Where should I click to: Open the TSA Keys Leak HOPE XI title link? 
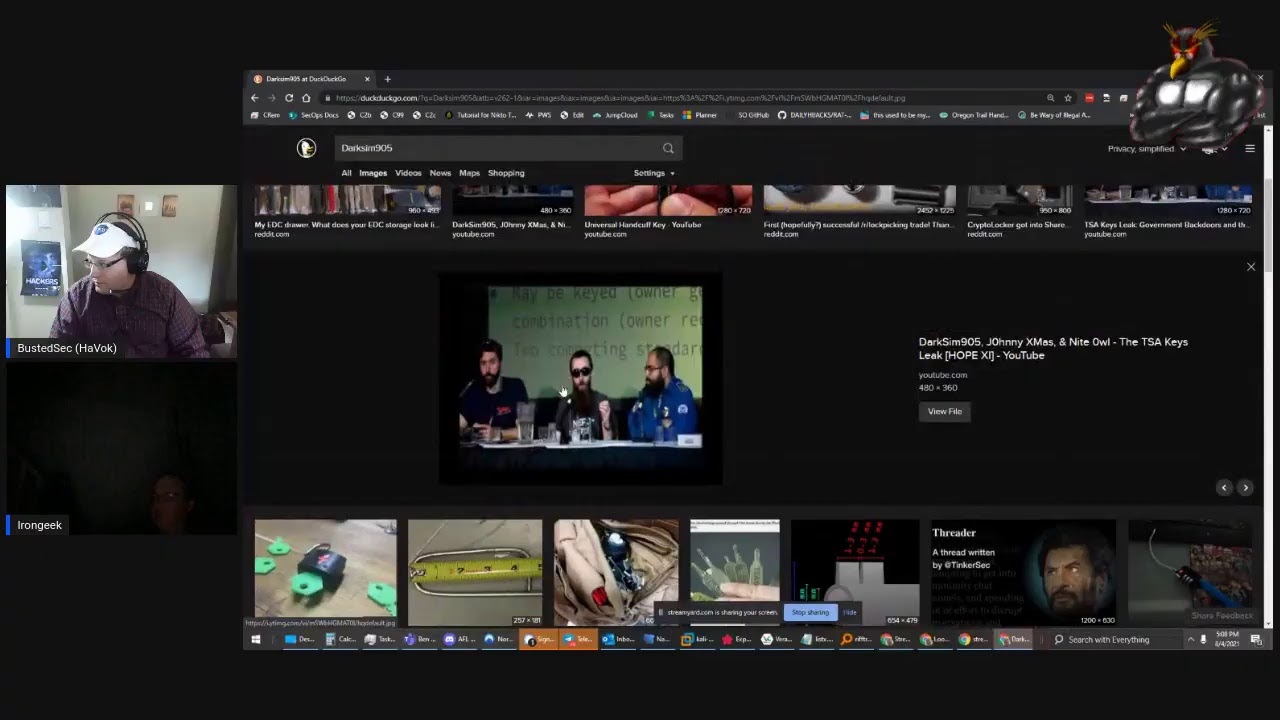[1053, 348]
